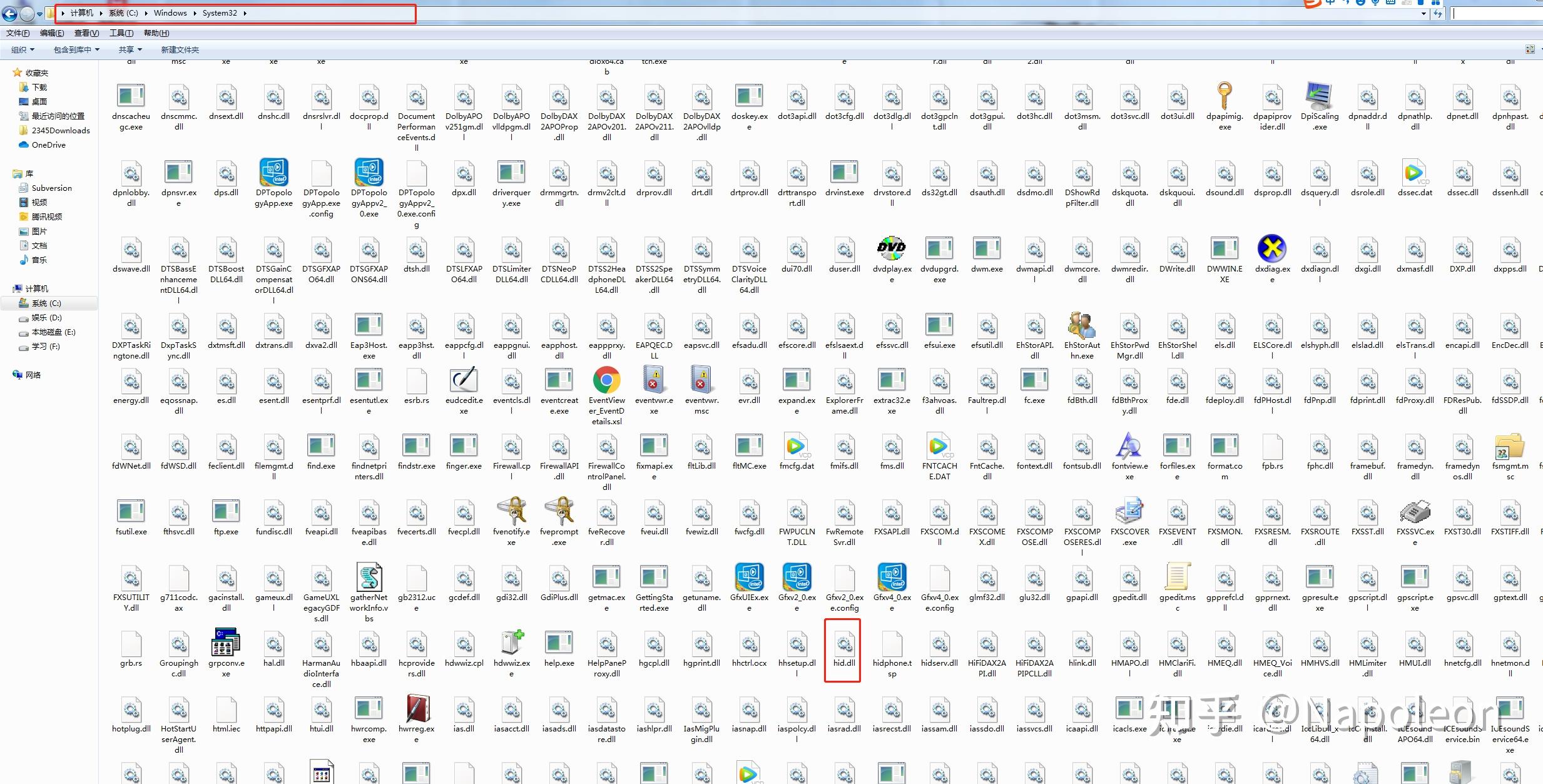Select the dssec.dat media file icon
Viewport: 1543px width, 784px height.
[x=1415, y=172]
